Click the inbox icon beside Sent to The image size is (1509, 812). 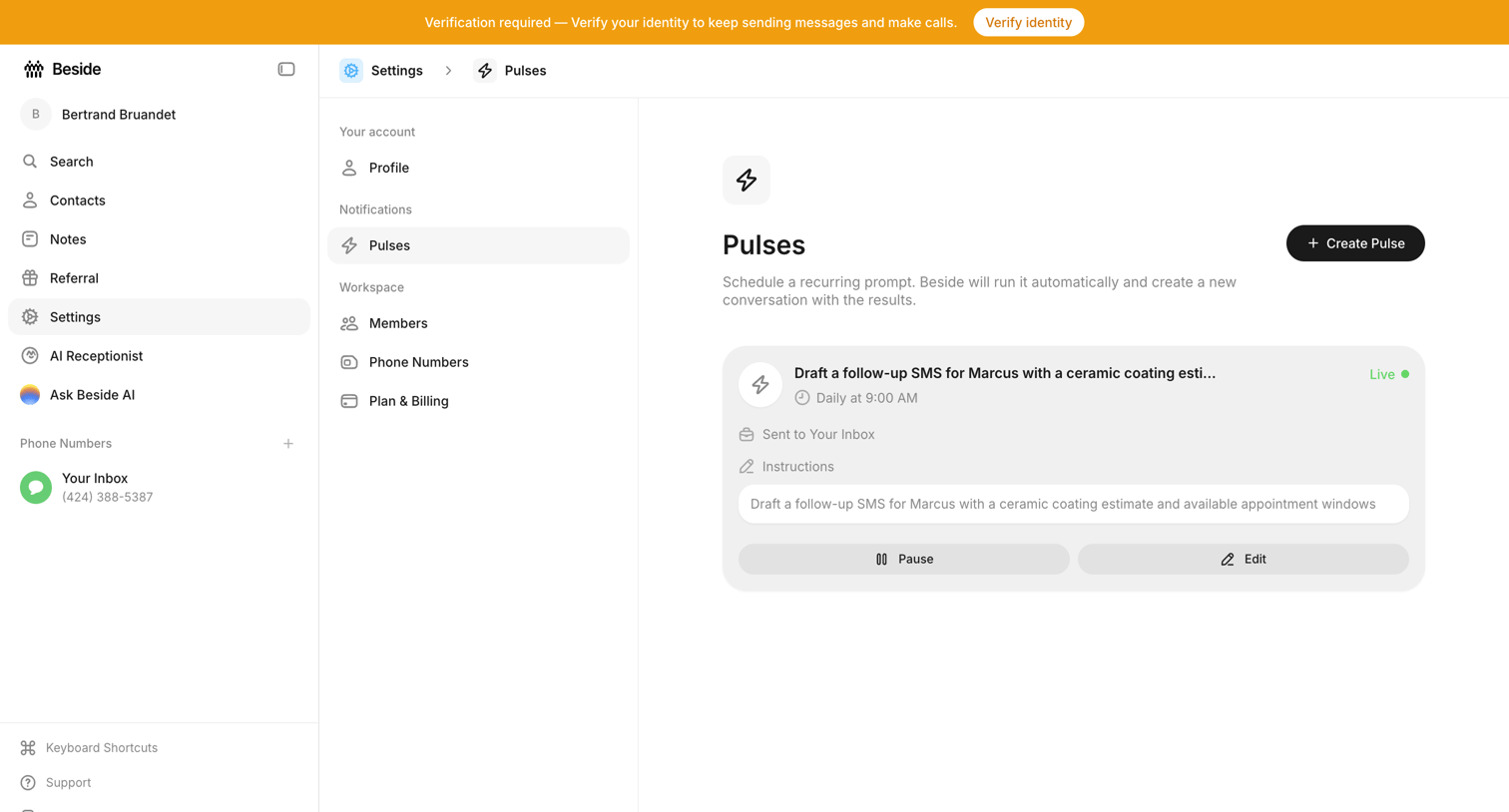point(747,435)
